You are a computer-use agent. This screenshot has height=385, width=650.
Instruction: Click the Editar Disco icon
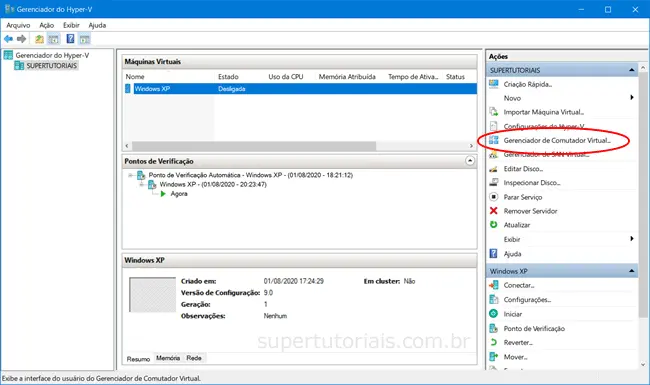click(494, 169)
